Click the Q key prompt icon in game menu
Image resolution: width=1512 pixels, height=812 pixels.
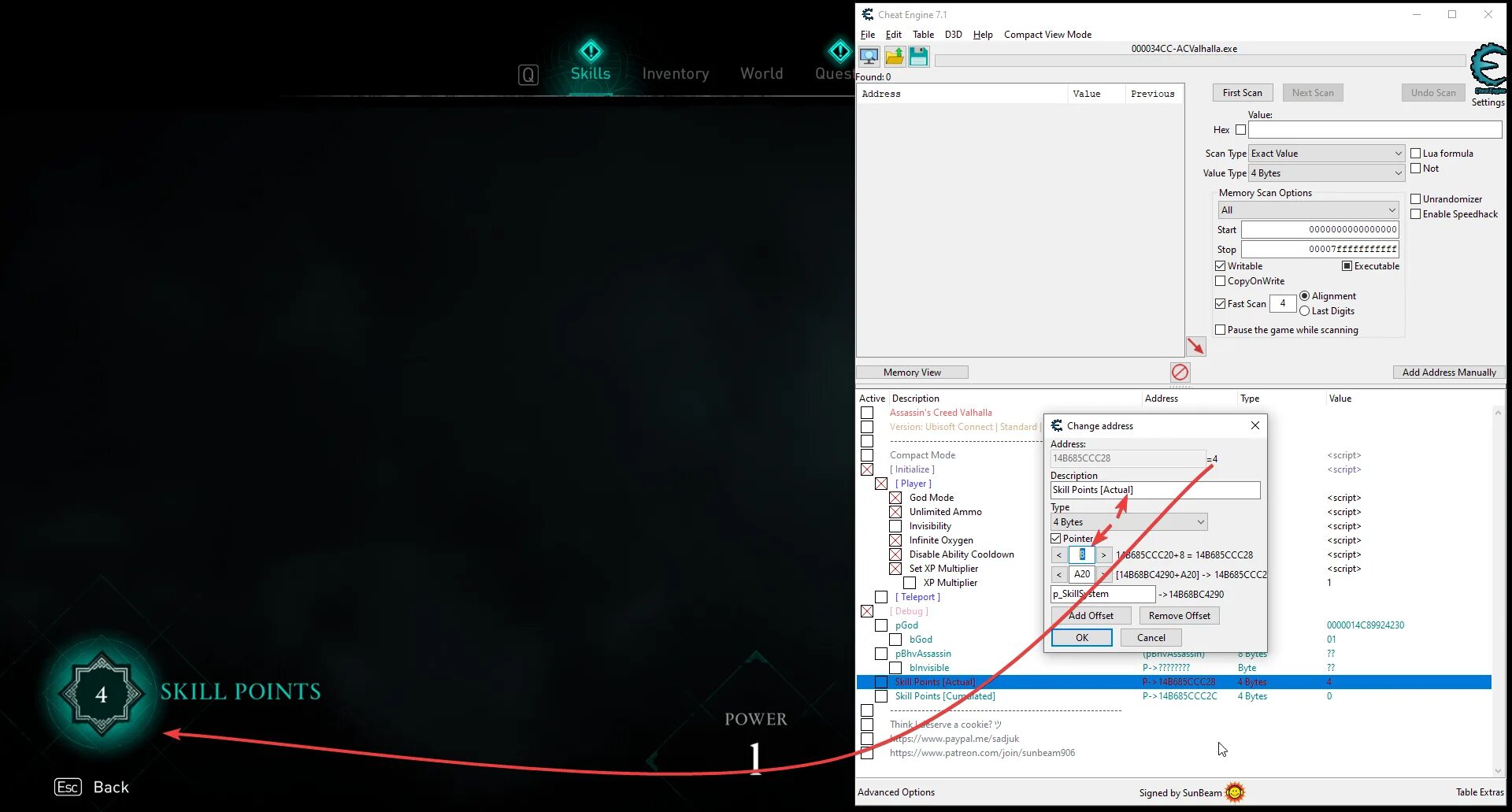coord(528,75)
